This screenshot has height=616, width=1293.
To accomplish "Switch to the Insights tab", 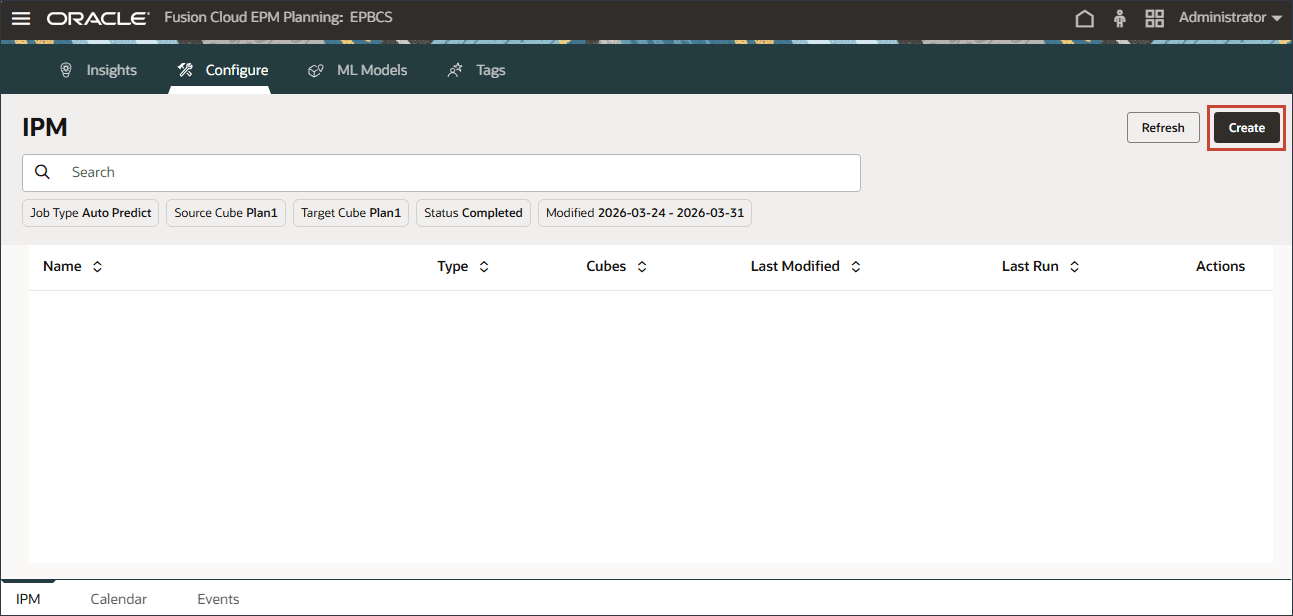I will [98, 70].
